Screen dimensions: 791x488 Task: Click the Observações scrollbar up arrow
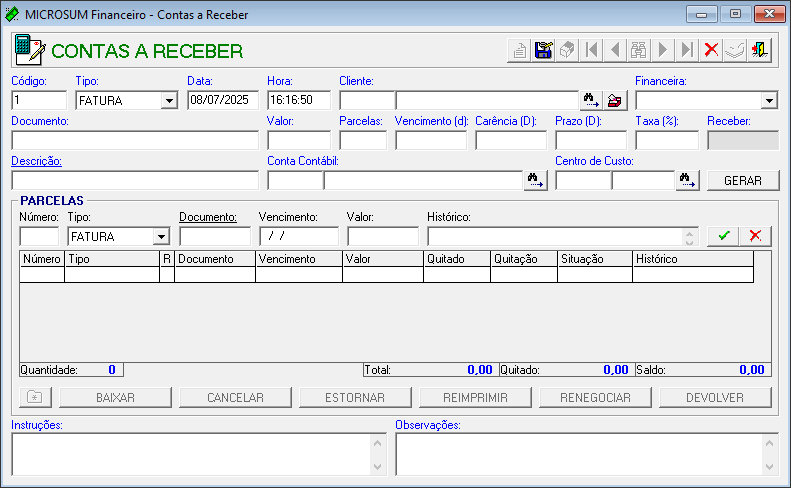[769, 443]
